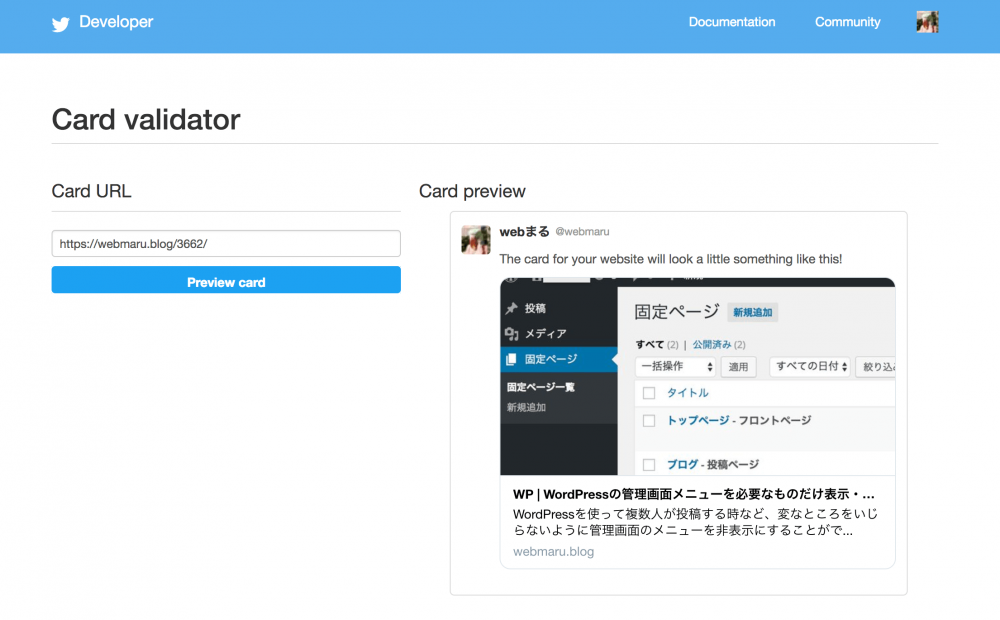The image size is (1000, 620).
Task: Toggle the タイトル select-all checkbox
Action: point(649,393)
